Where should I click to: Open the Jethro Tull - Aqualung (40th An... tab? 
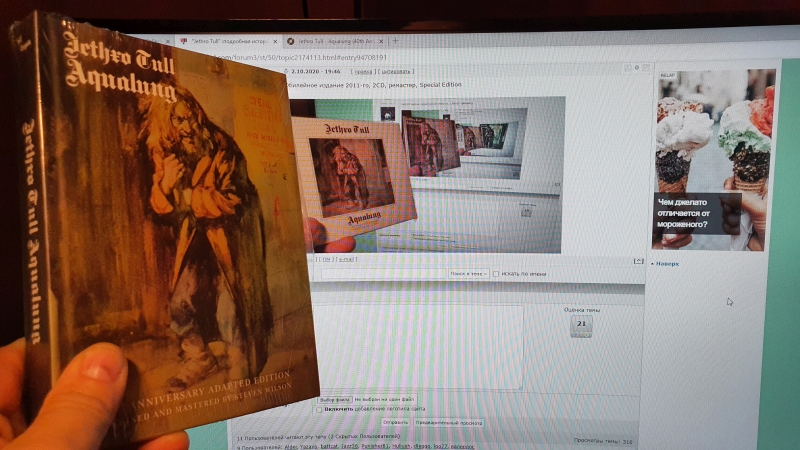(333, 41)
